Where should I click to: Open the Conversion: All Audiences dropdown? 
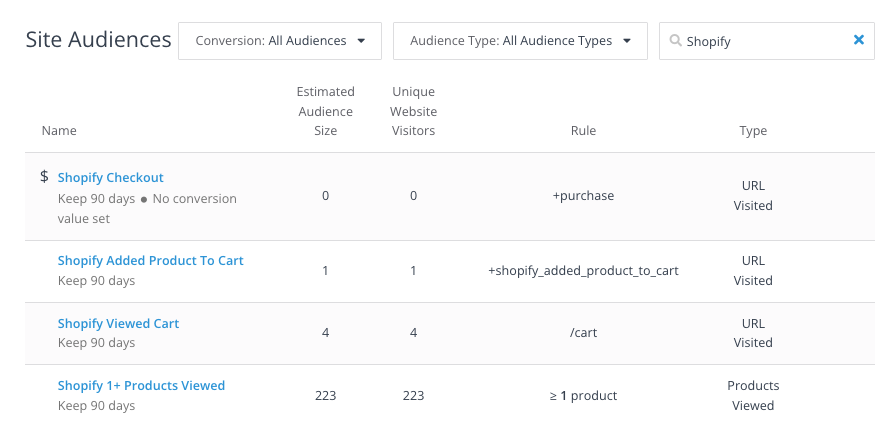coord(279,41)
